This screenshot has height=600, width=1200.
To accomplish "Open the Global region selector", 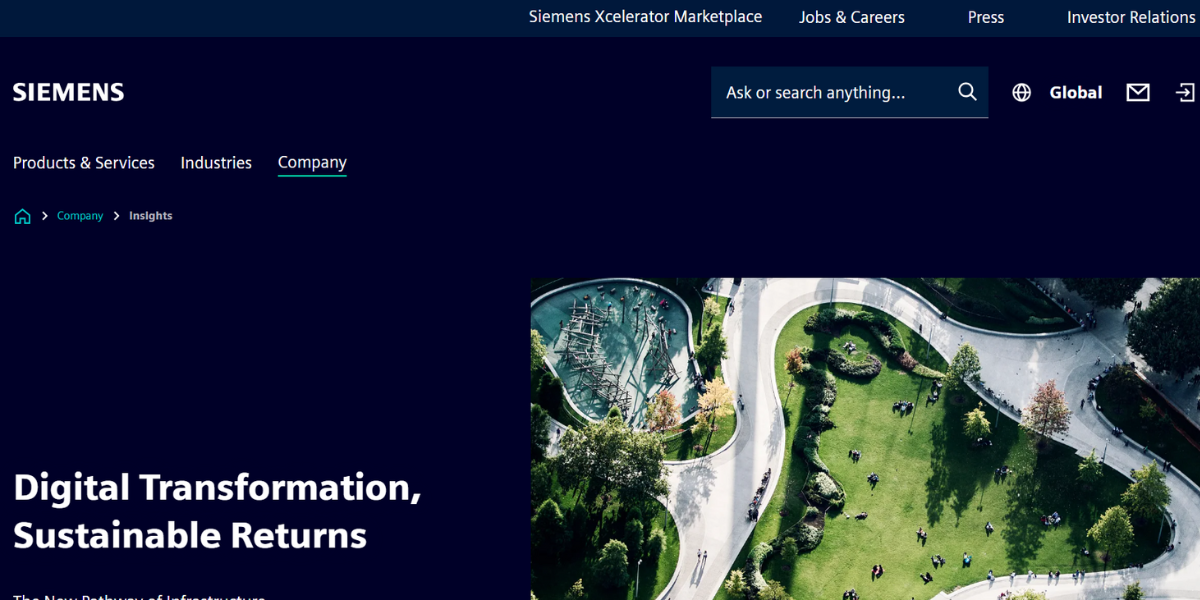I will (x=1075, y=92).
